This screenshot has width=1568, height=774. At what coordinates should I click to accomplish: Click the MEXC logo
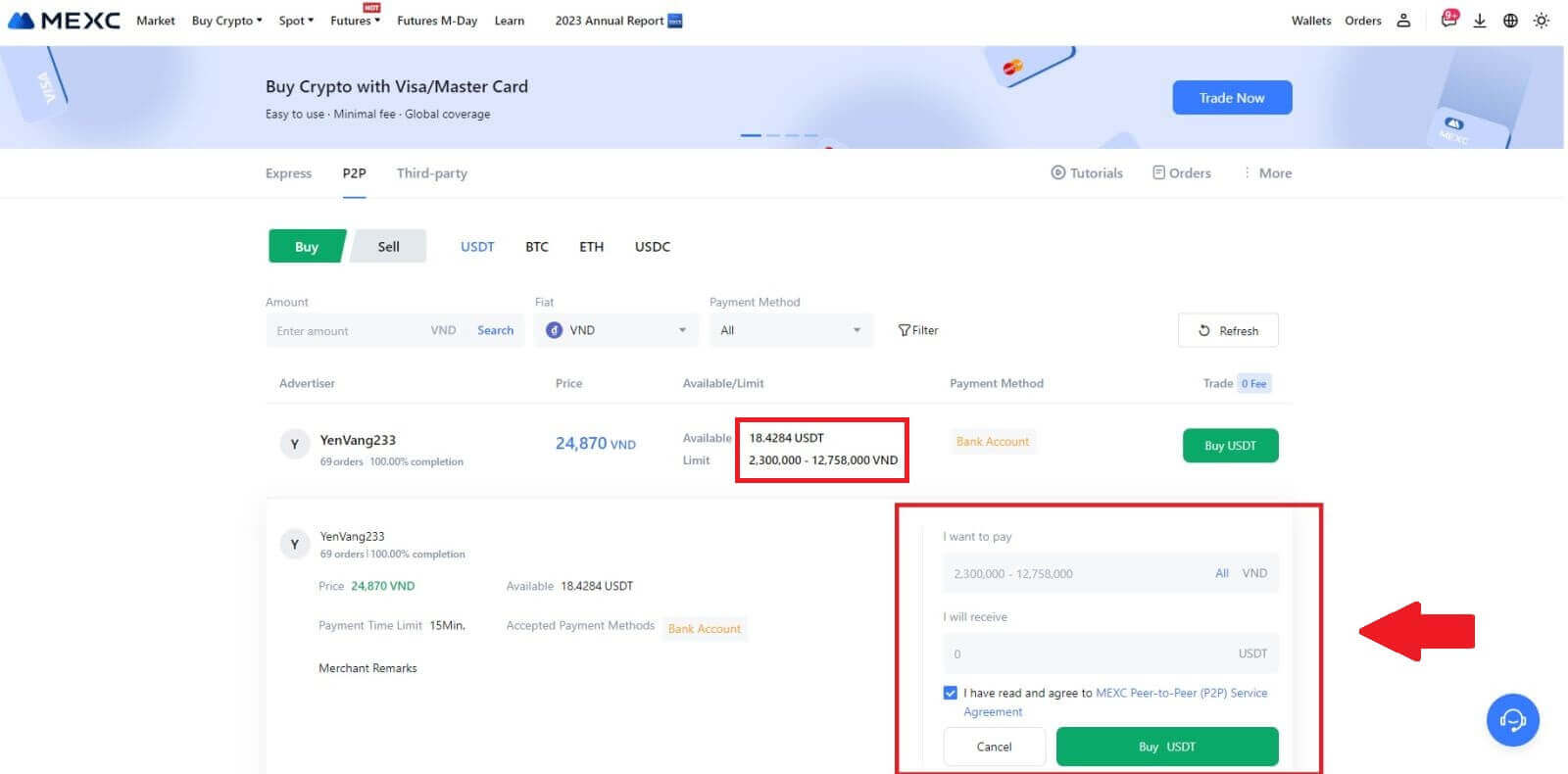click(65, 21)
